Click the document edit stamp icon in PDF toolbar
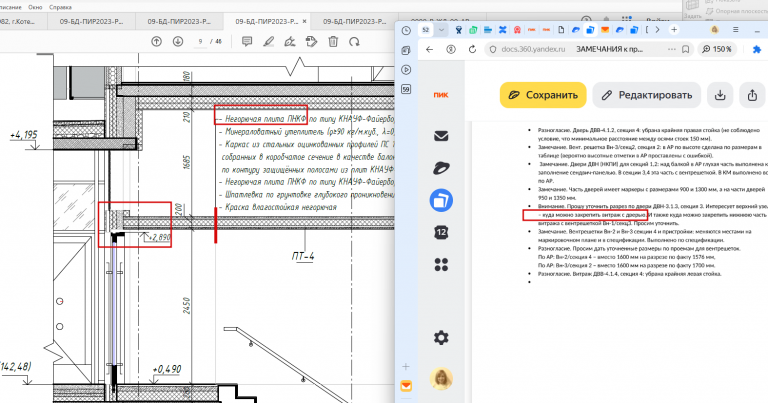This screenshot has height=403, width=768. 312,42
